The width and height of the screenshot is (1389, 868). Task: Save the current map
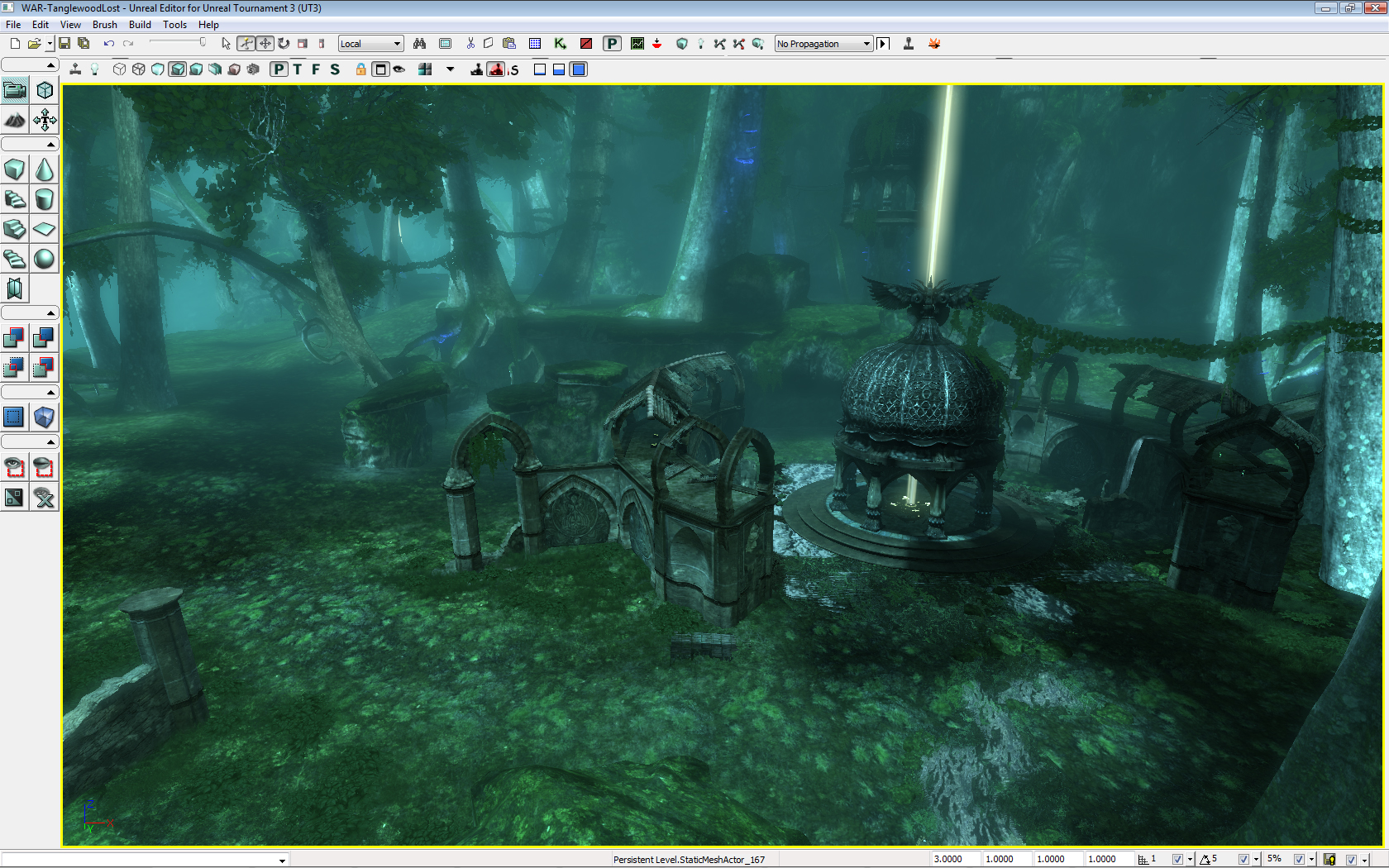(64, 44)
